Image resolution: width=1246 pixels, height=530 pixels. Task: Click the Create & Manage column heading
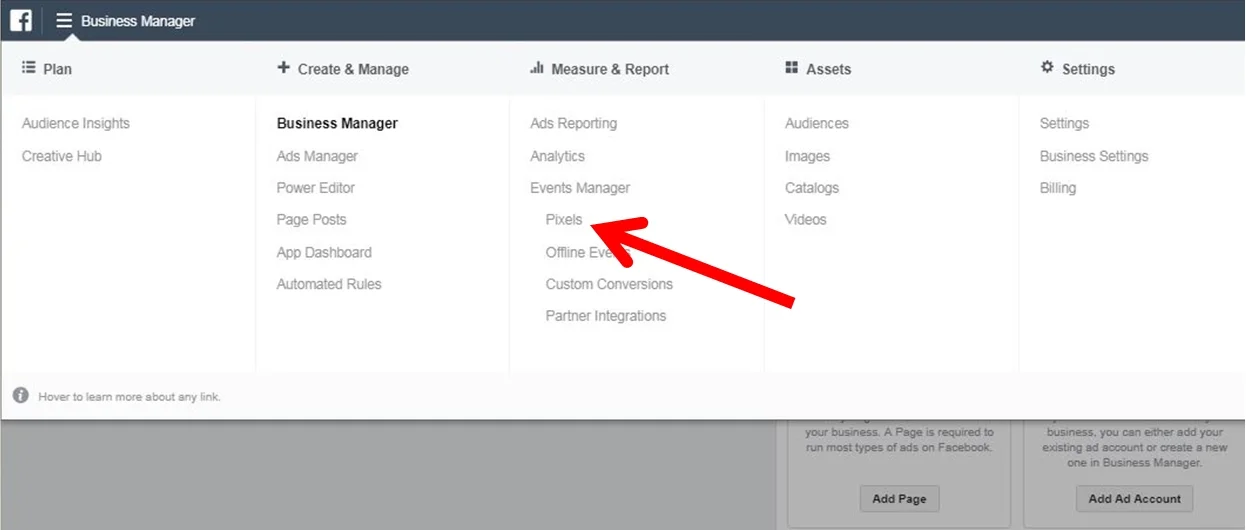click(354, 69)
